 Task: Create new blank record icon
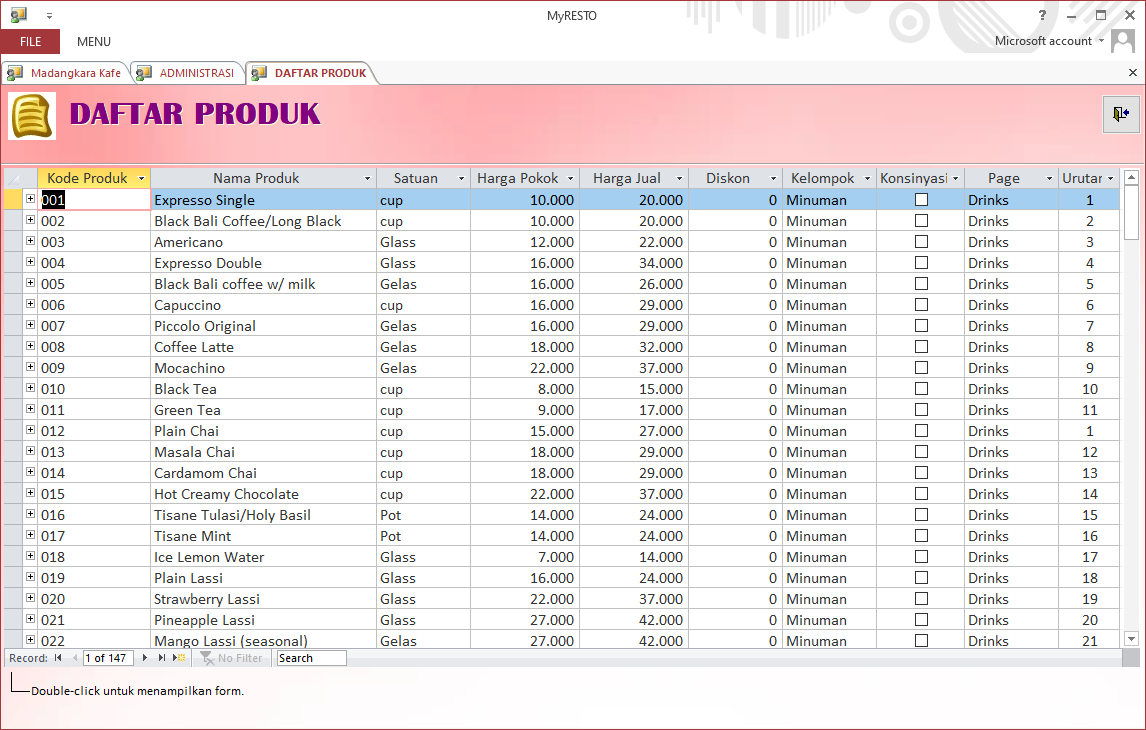click(x=179, y=658)
